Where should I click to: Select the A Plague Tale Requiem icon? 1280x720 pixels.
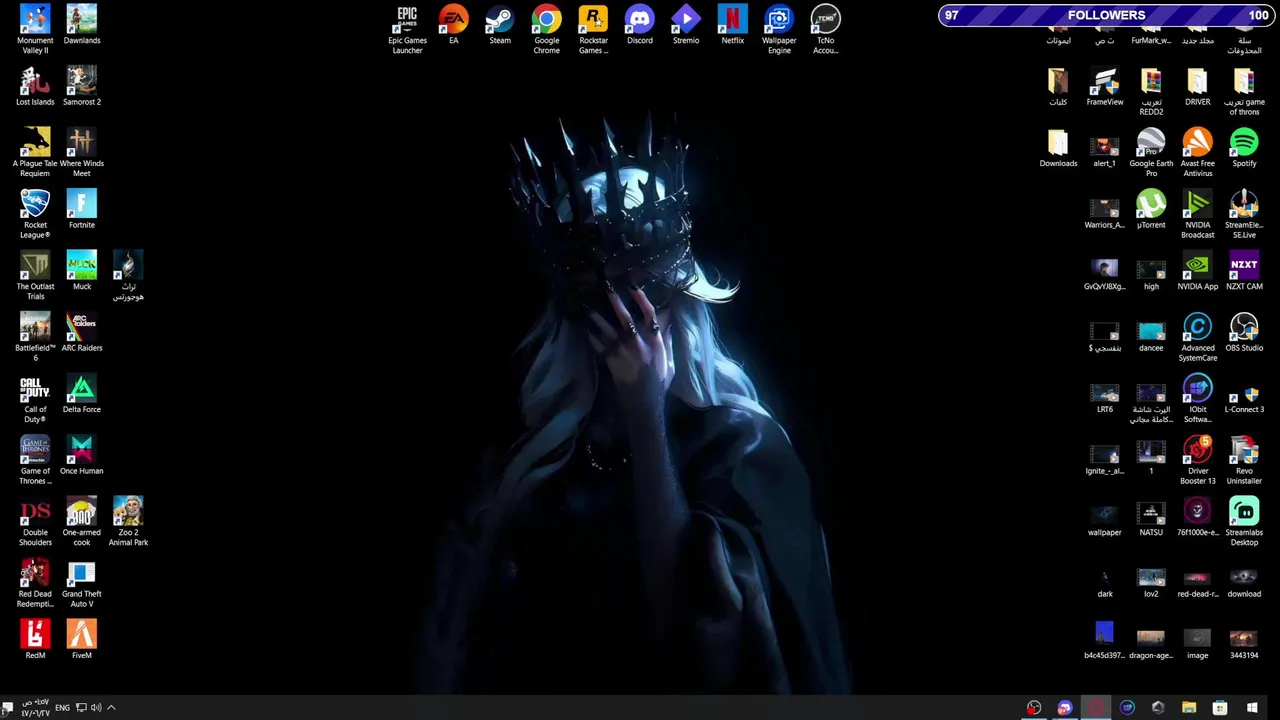pos(35,152)
